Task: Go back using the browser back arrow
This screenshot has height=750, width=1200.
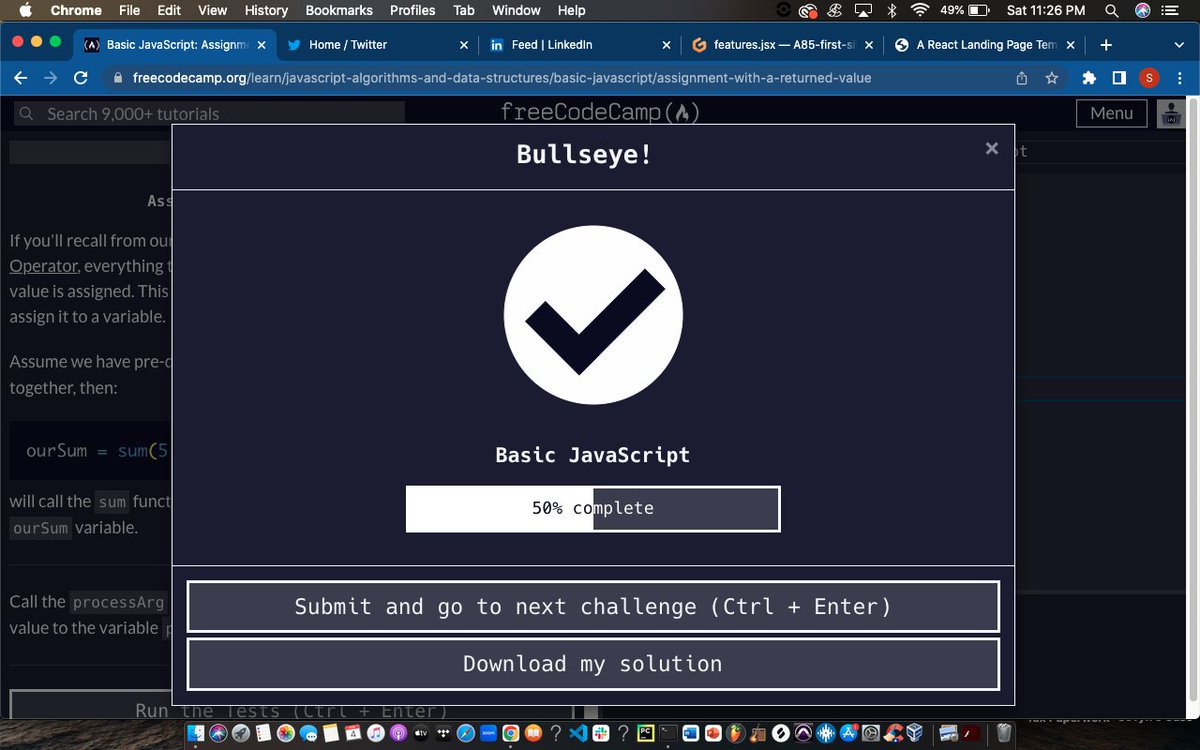Action: pos(22,78)
